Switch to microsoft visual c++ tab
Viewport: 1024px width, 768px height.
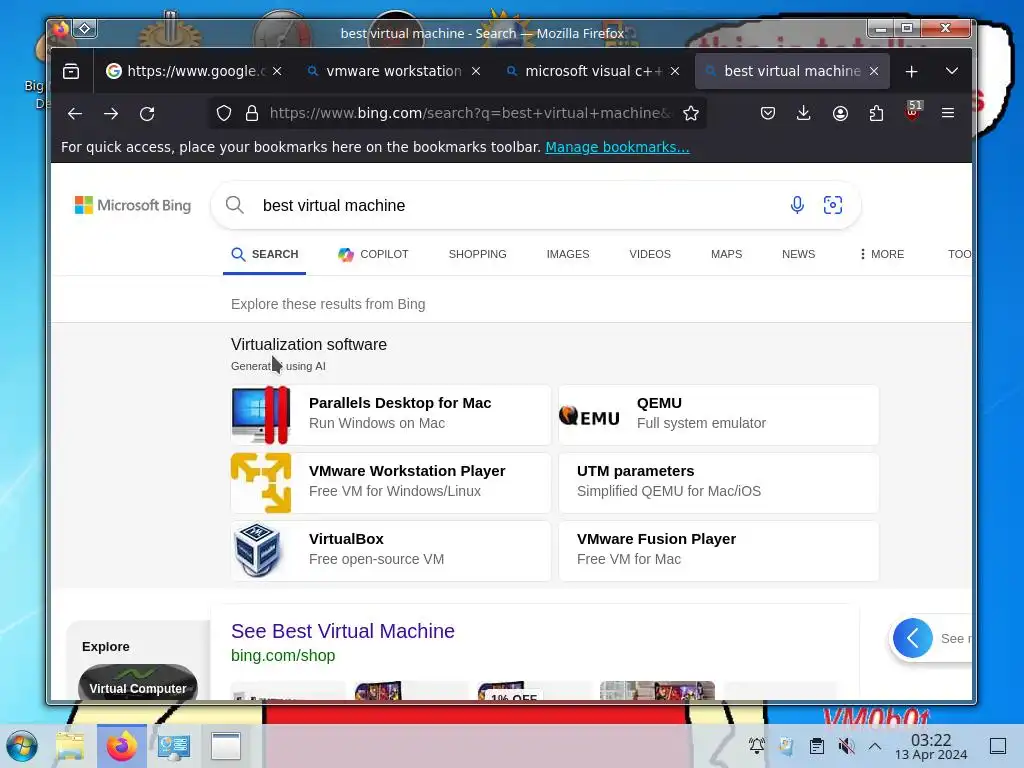[x=592, y=71]
